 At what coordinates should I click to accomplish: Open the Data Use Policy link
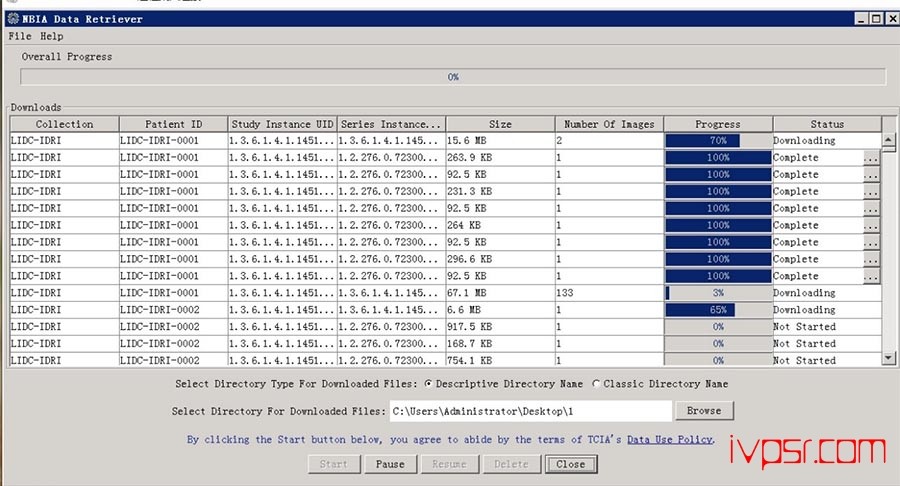tap(670, 440)
